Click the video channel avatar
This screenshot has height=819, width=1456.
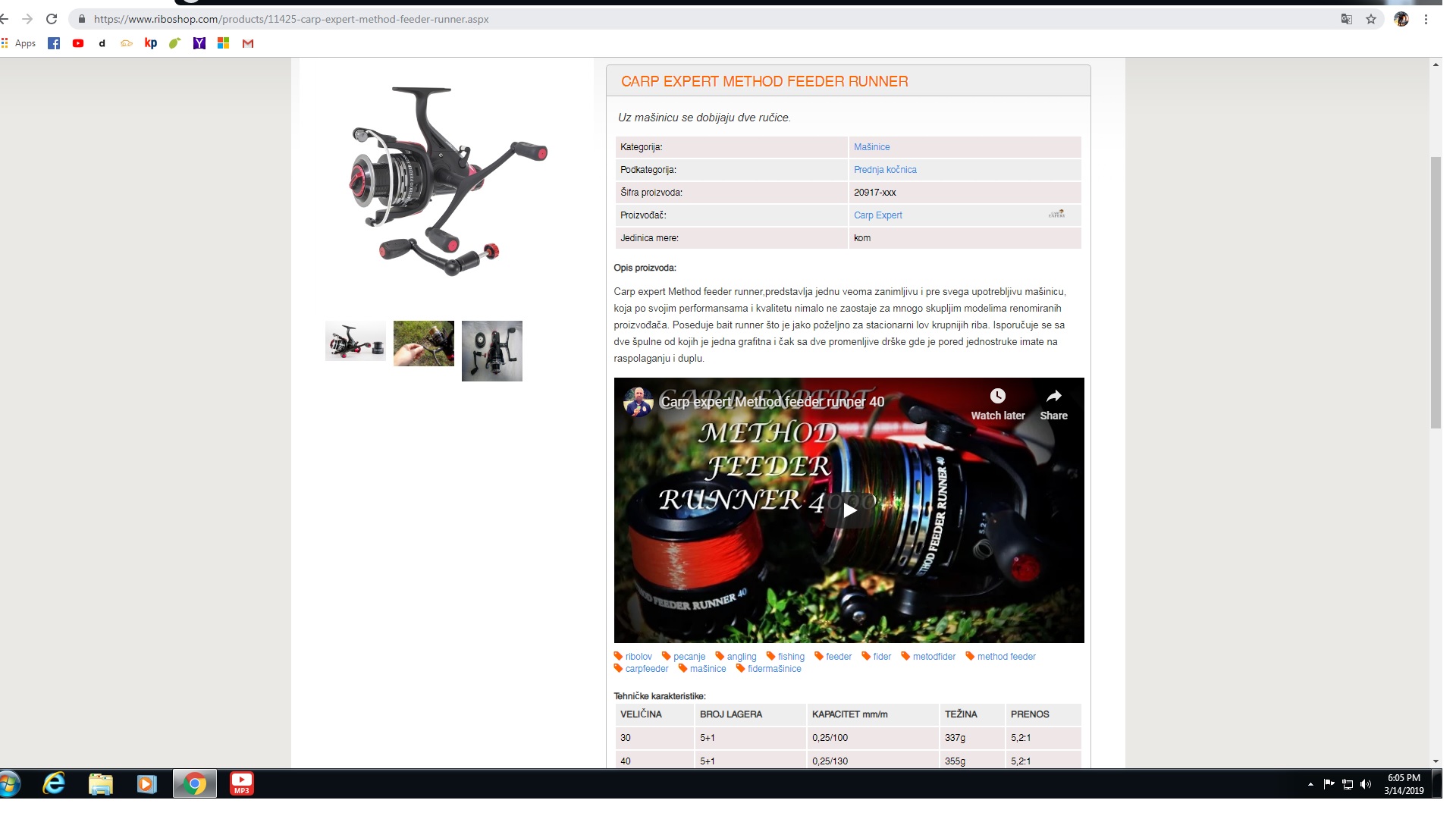[x=639, y=402]
